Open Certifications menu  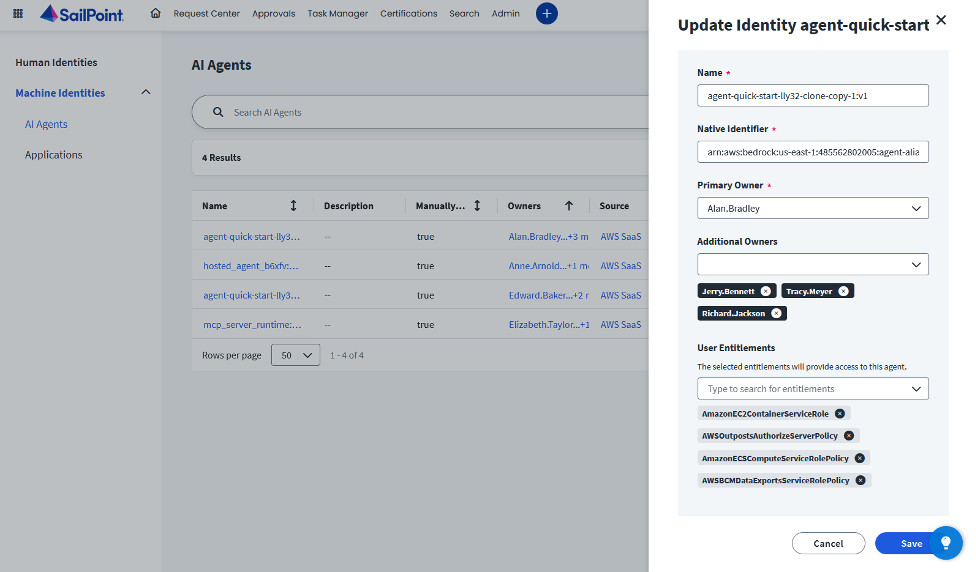[x=408, y=13]
